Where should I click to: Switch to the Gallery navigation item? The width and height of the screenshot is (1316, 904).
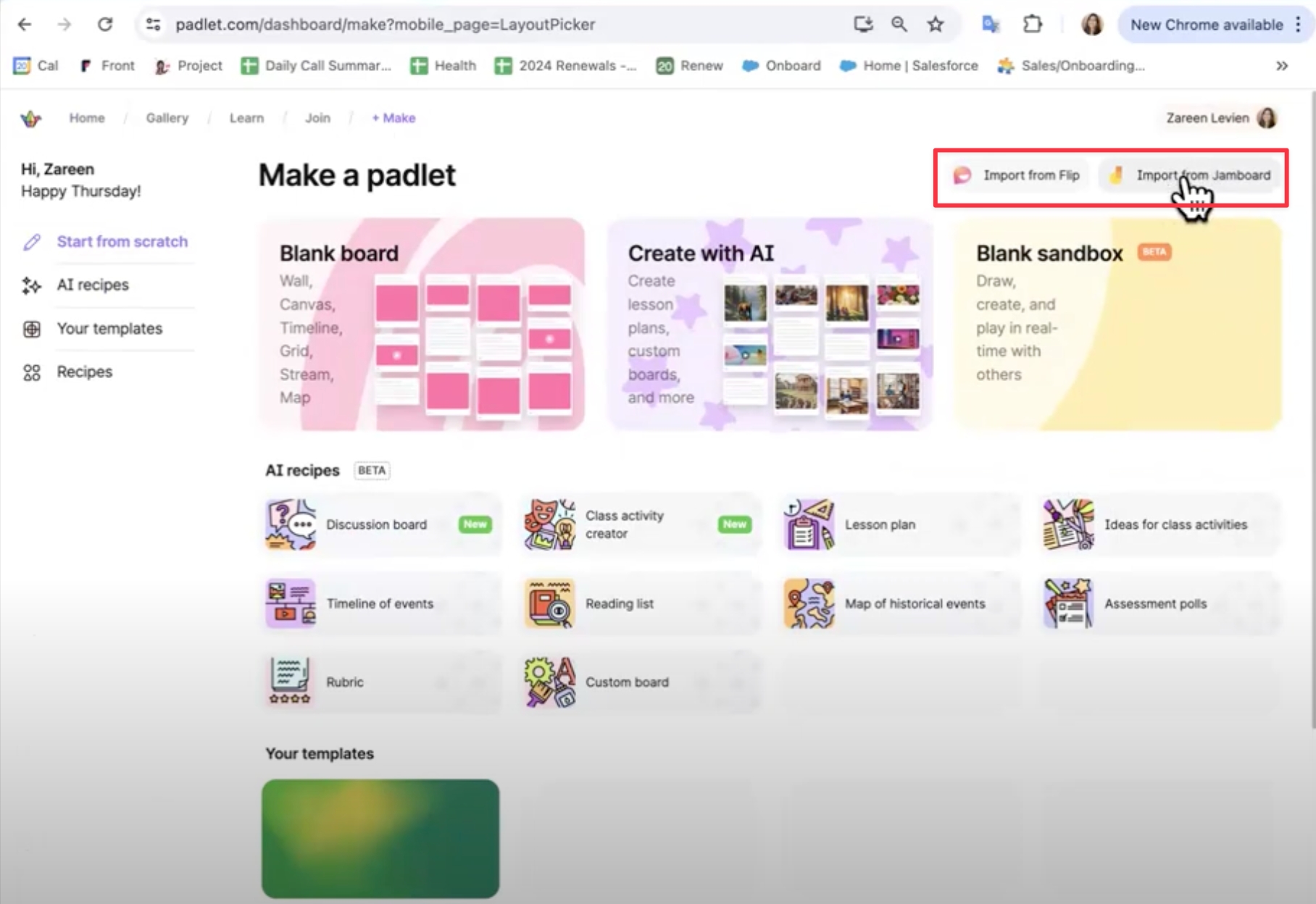click(x=167, y=118)
